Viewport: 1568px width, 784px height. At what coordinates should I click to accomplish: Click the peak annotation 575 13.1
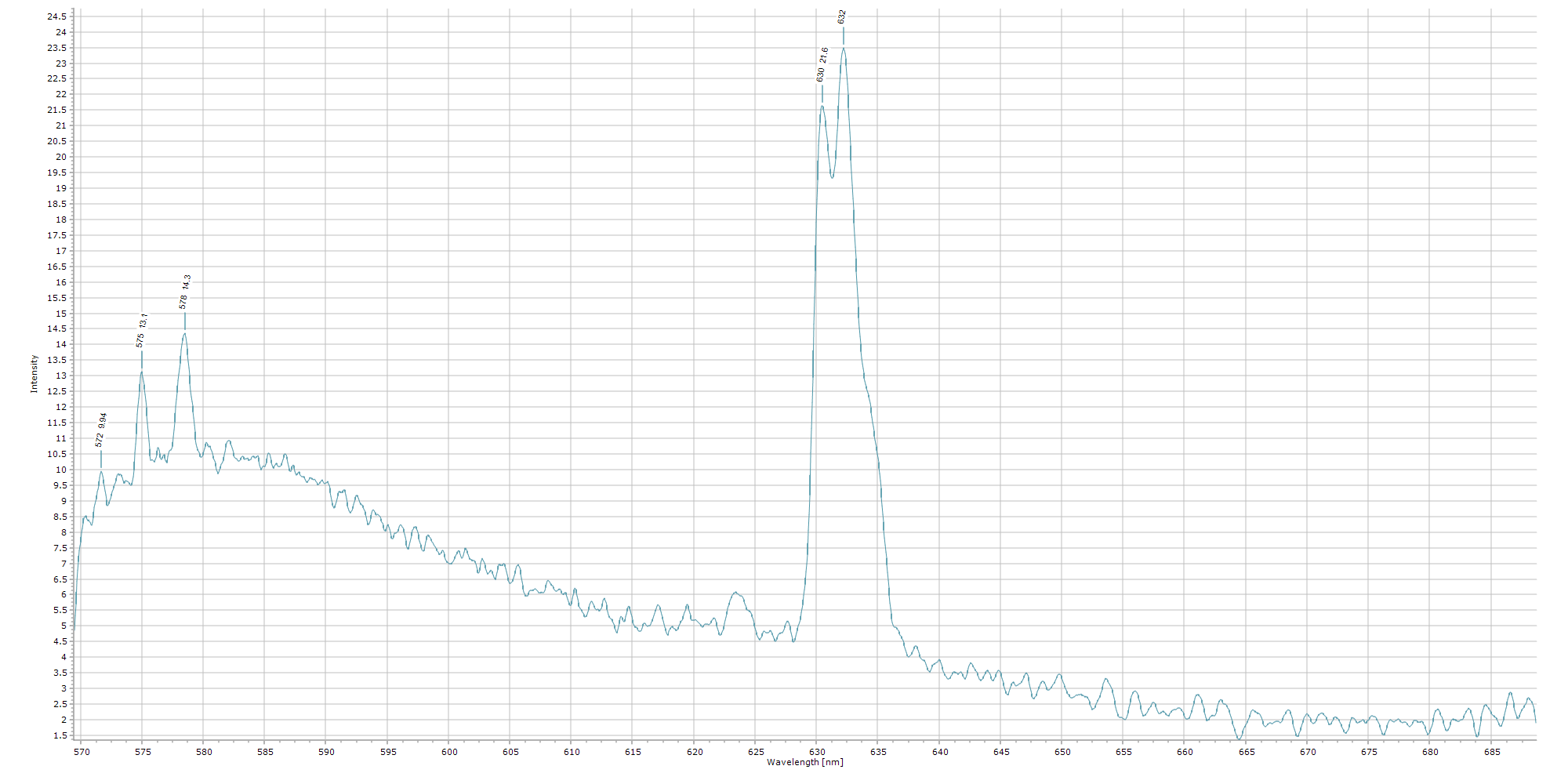[141, 329]
